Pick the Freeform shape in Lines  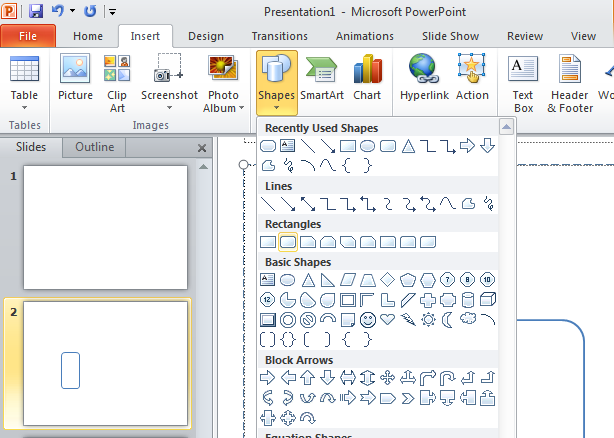[468, 204]
